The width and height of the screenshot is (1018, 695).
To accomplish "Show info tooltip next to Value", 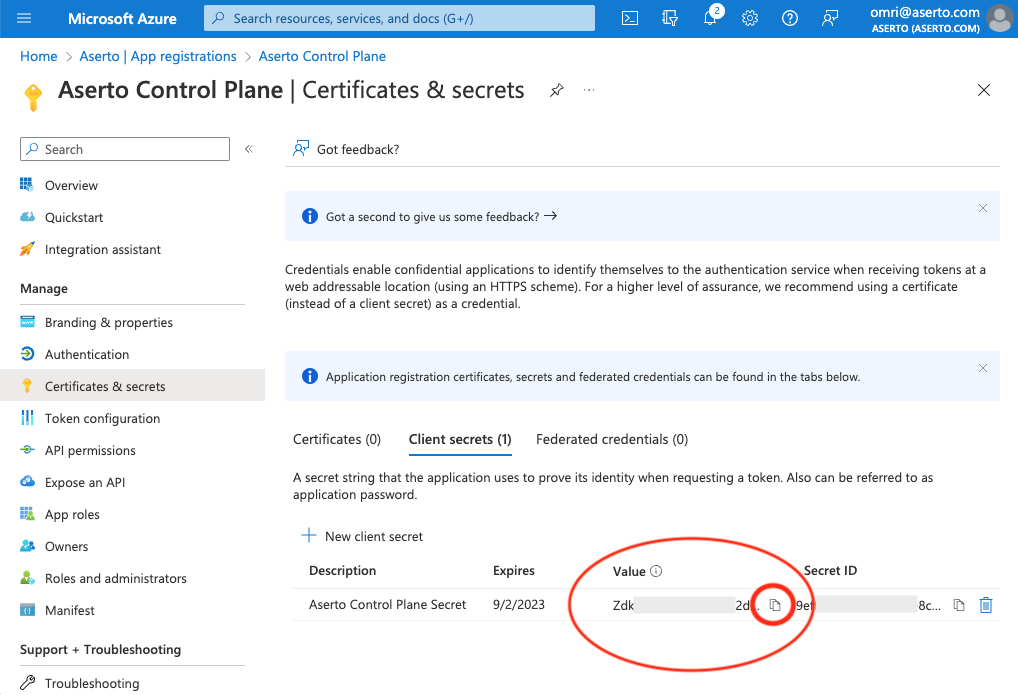I will (656, 571).
